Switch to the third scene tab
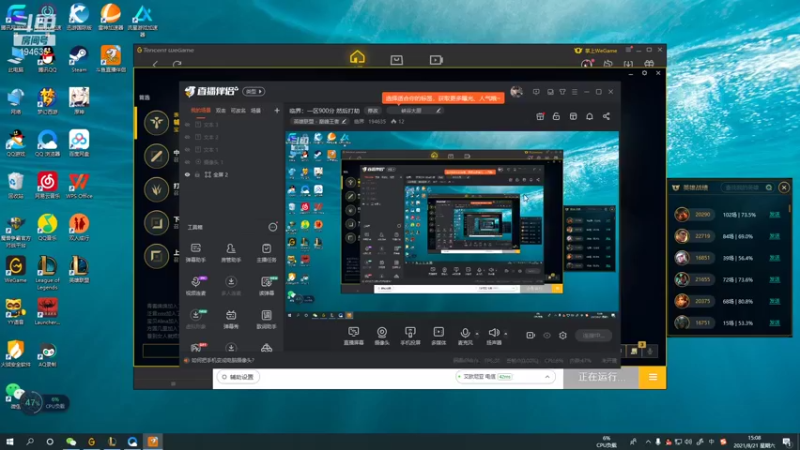The width and height of the screenshot is (800, 450). [x=238, y=111]
